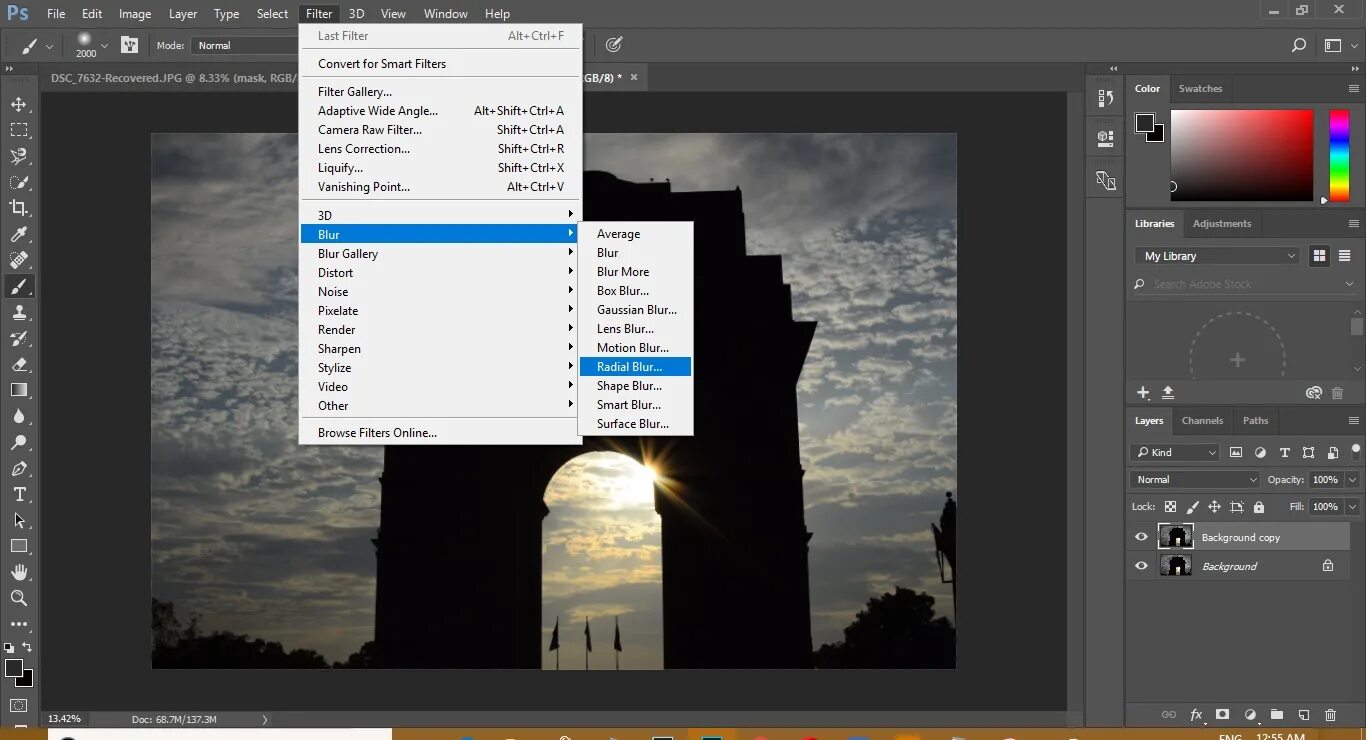This screenshot has width=1372, height=740.
Task: Choose Motion Blur from the submenu
Action: pyautogui.click(x=635, y=348)
